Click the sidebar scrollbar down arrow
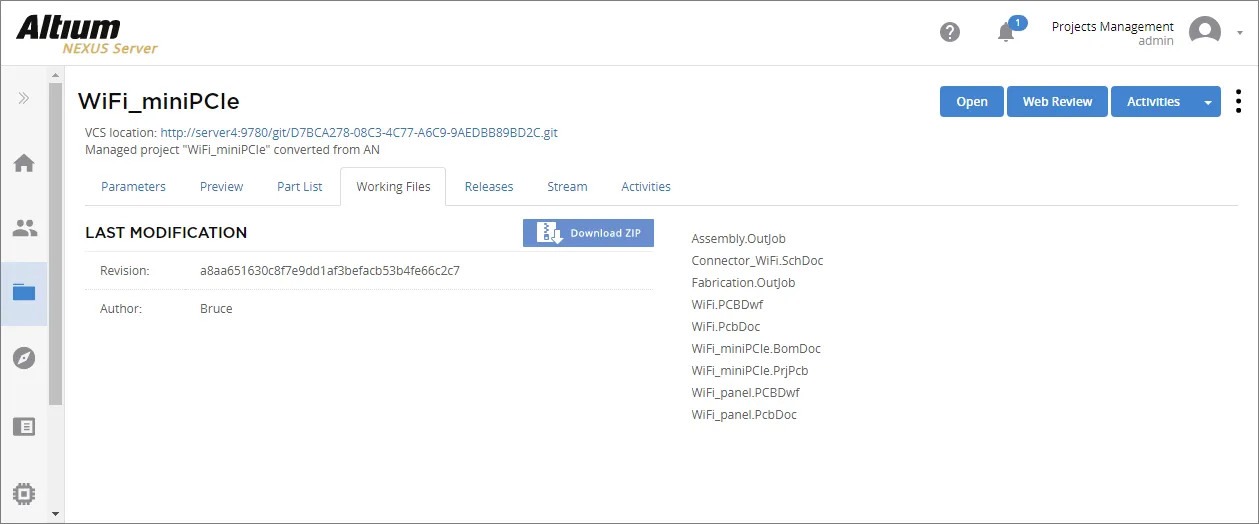1259x524 pixels. [55, 514]
